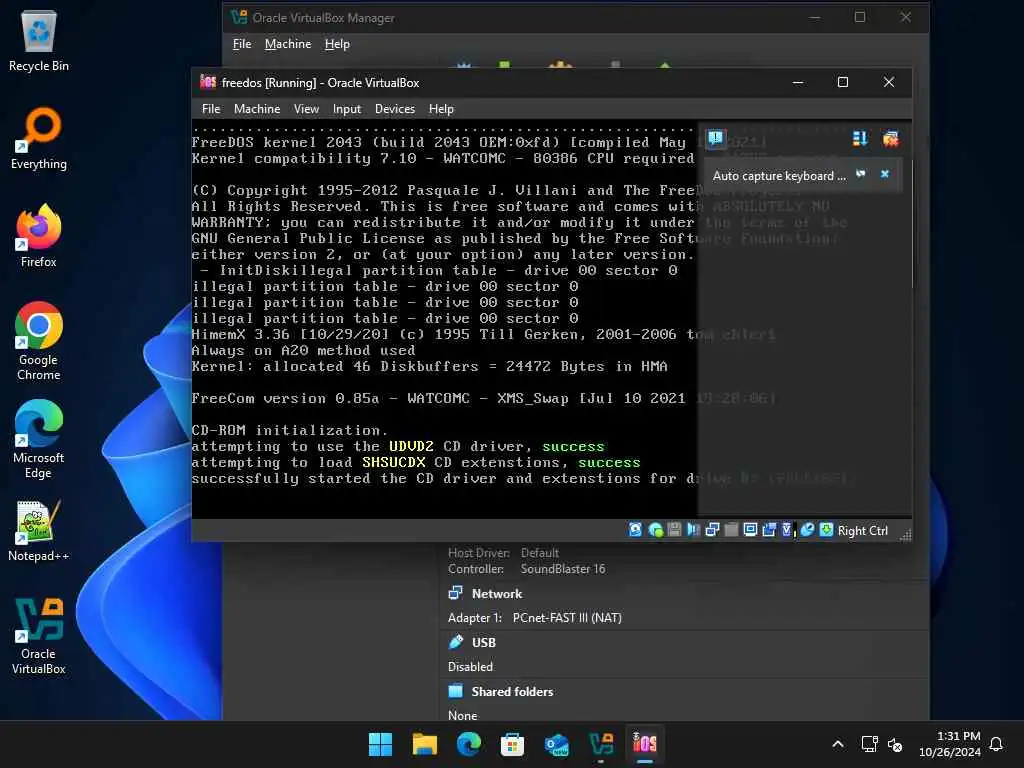The width and height of the screenshot is (1024, 768).
Task: Click the Right Ctrl host key label
Action: click(x=862, y=531)
